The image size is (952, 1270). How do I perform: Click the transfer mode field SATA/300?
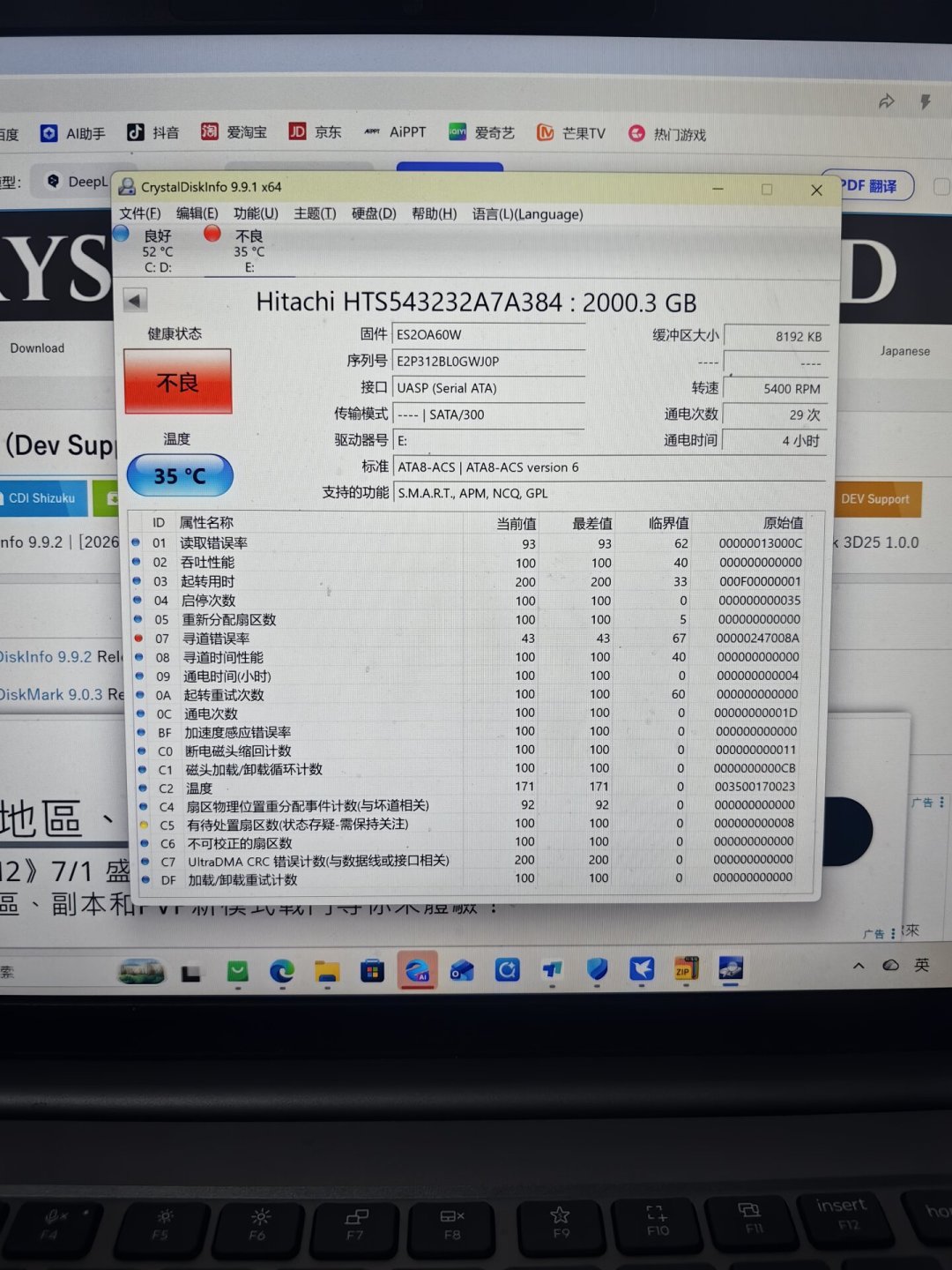click(489, 415)
